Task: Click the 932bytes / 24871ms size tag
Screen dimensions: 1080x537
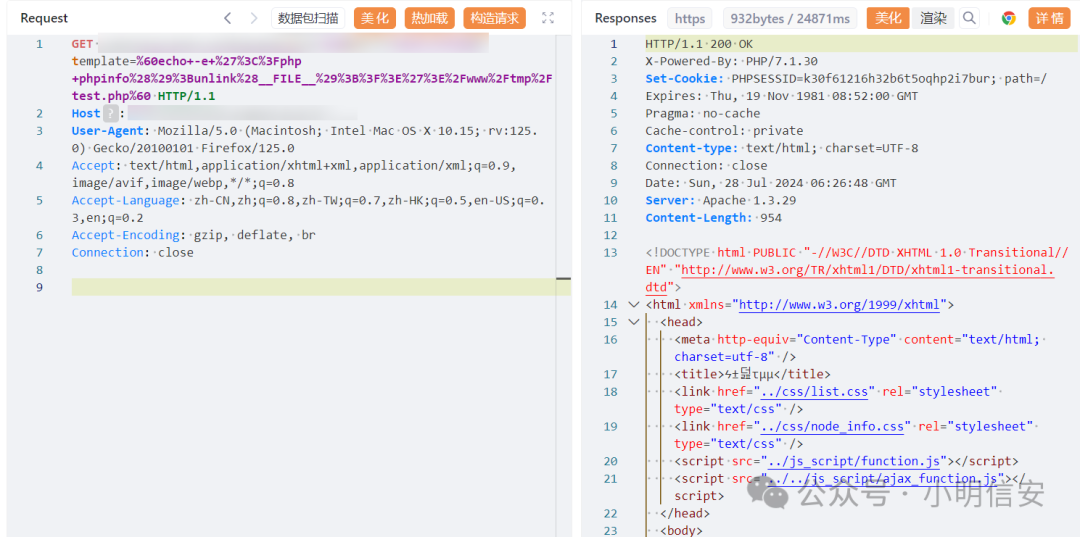Action: [x=789, y=19]
